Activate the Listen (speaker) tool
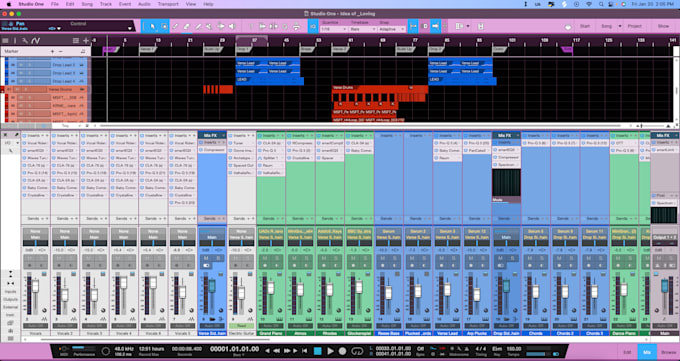 (x=232, y=26)
